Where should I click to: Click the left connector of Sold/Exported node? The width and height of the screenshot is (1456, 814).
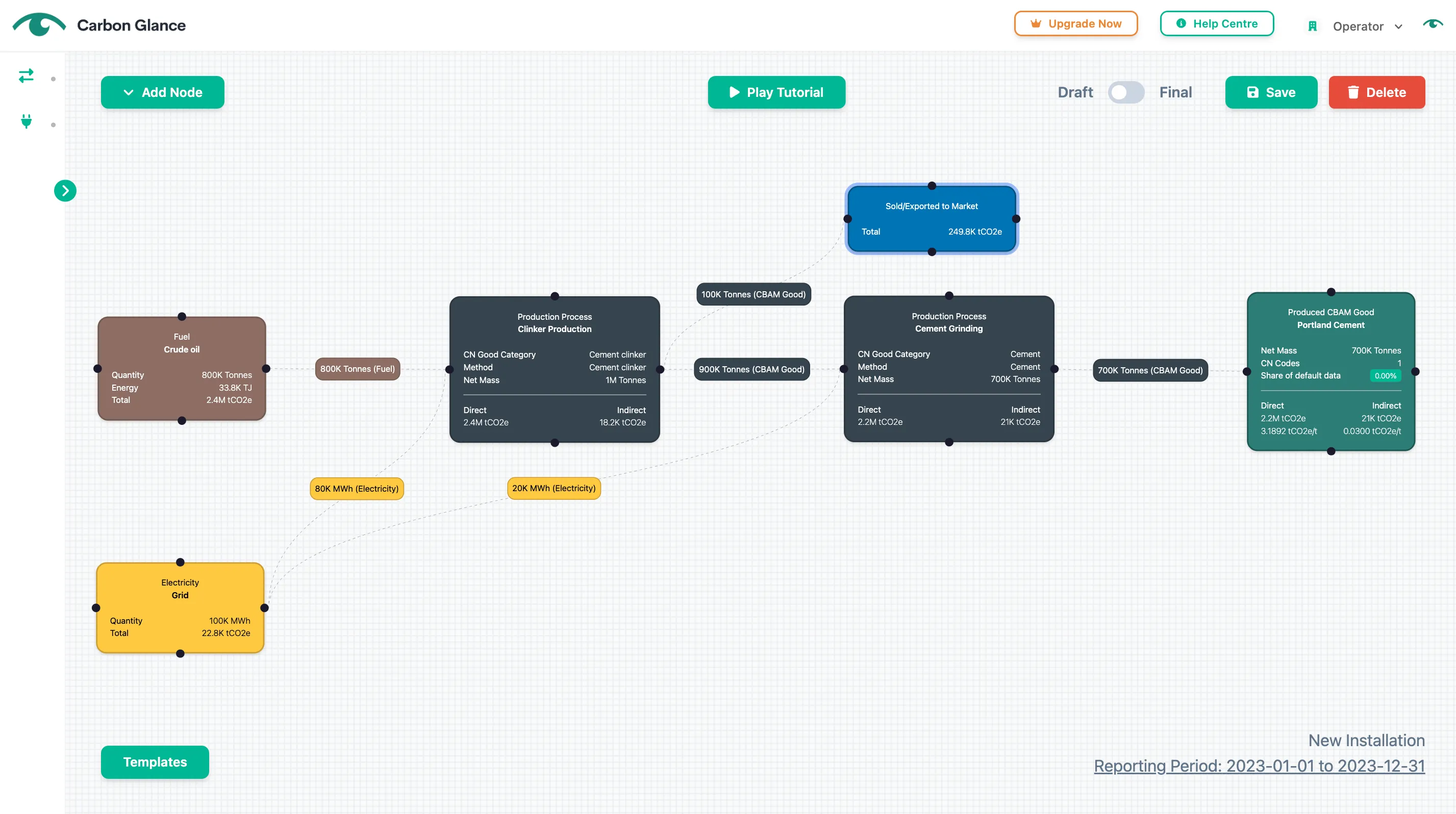click(x=847, y=219)
